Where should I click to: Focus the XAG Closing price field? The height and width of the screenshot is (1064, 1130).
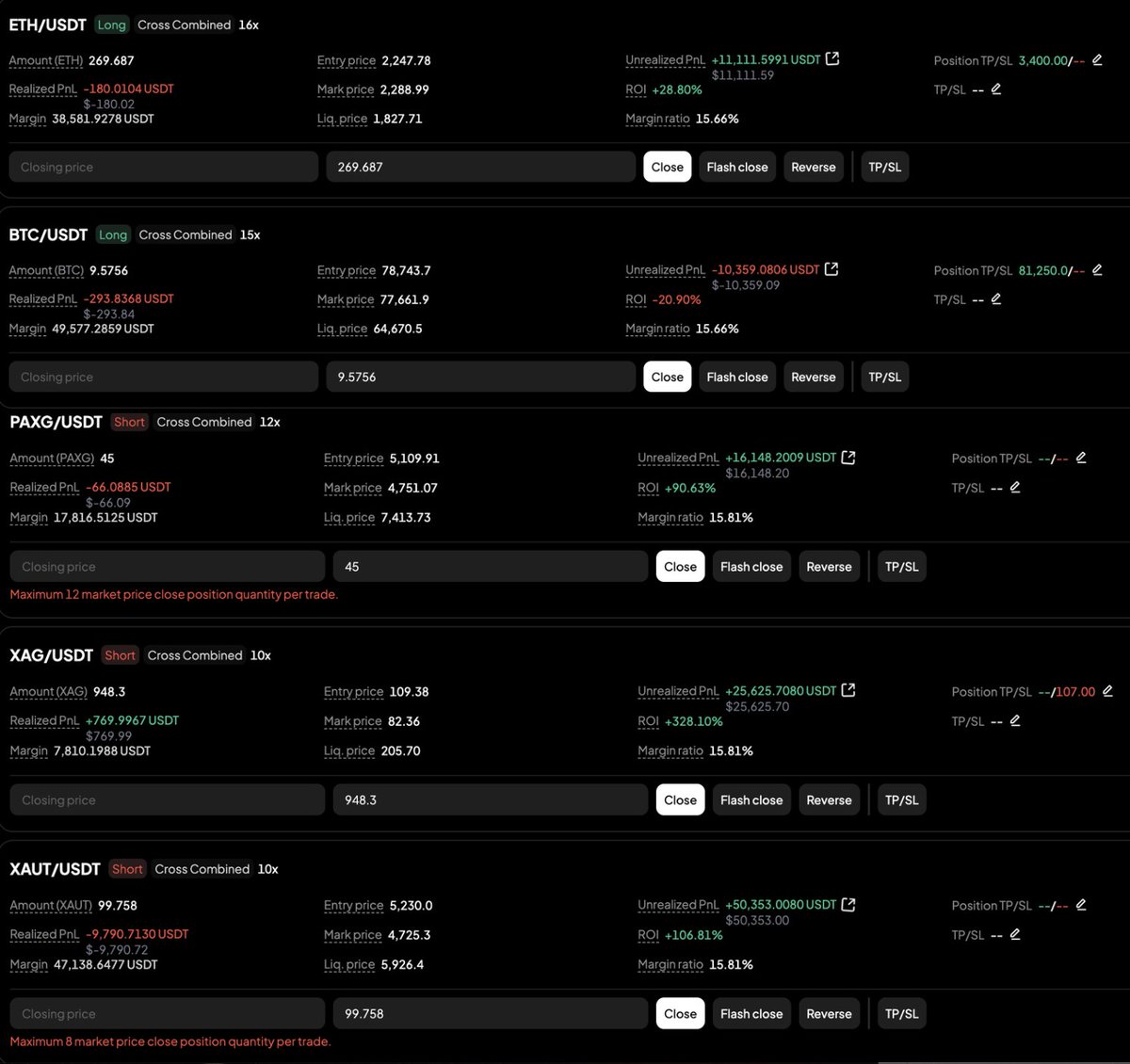167,799
